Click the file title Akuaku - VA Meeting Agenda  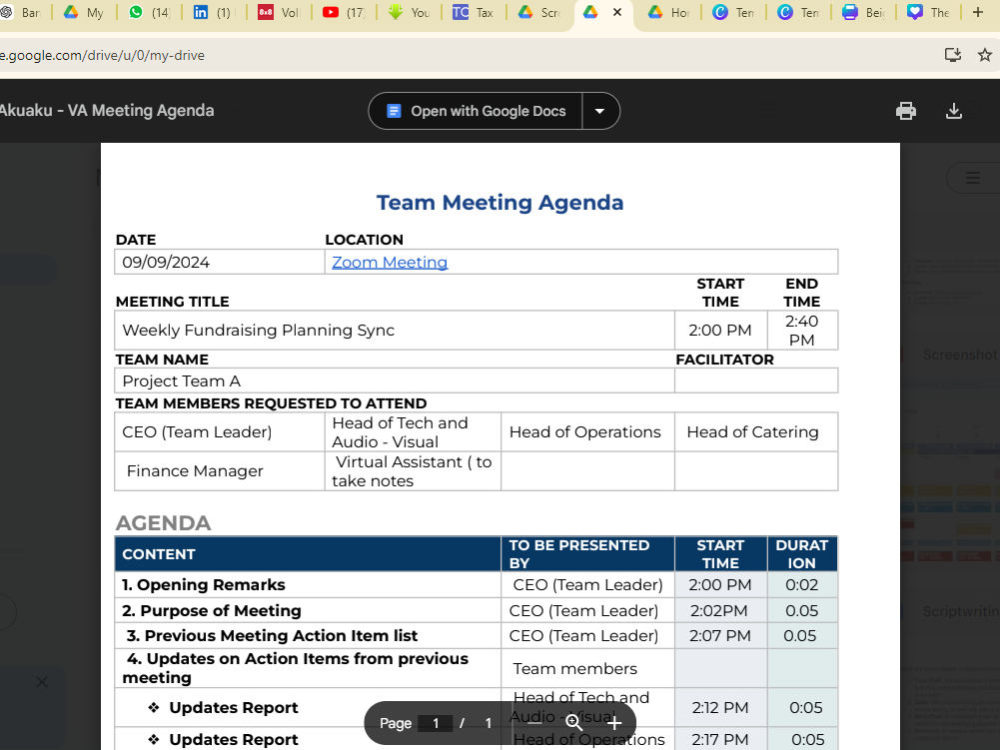click(107, 110)
